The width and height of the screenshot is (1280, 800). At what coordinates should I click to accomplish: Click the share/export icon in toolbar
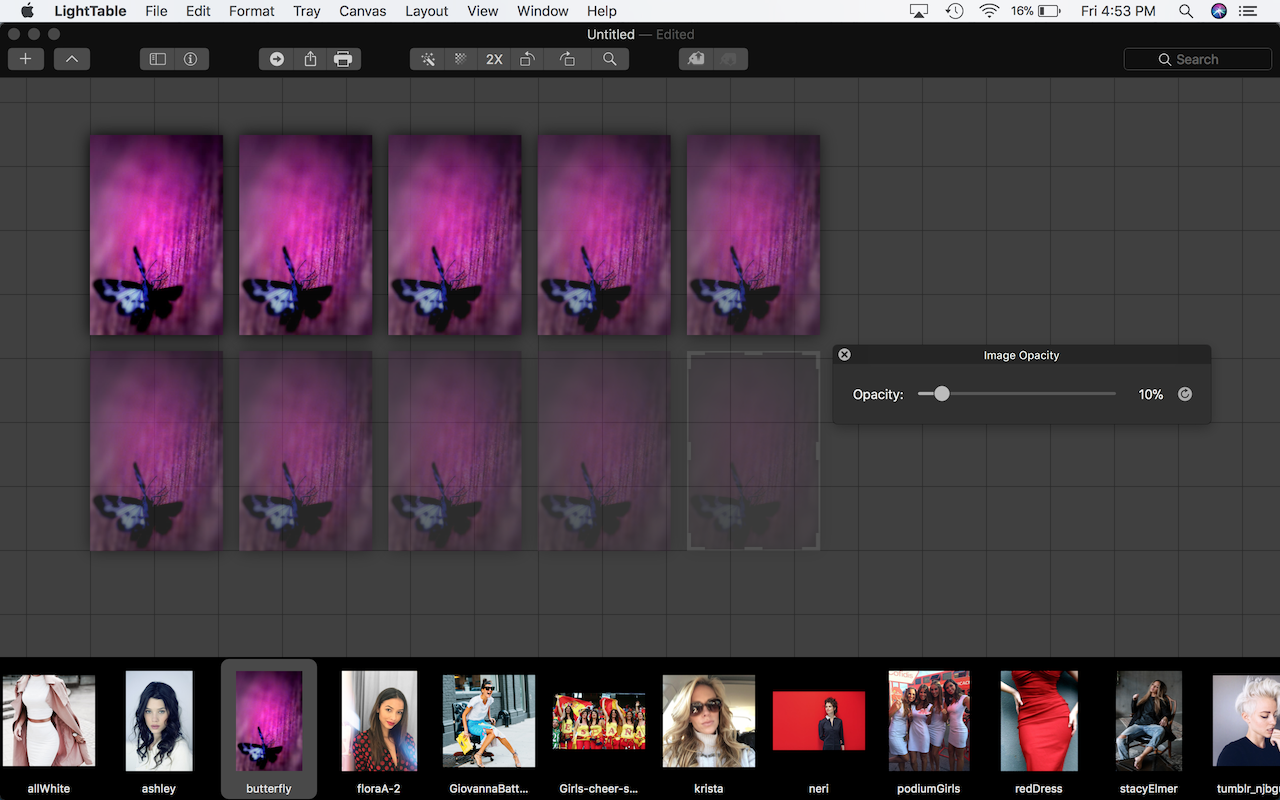[310, 59]
